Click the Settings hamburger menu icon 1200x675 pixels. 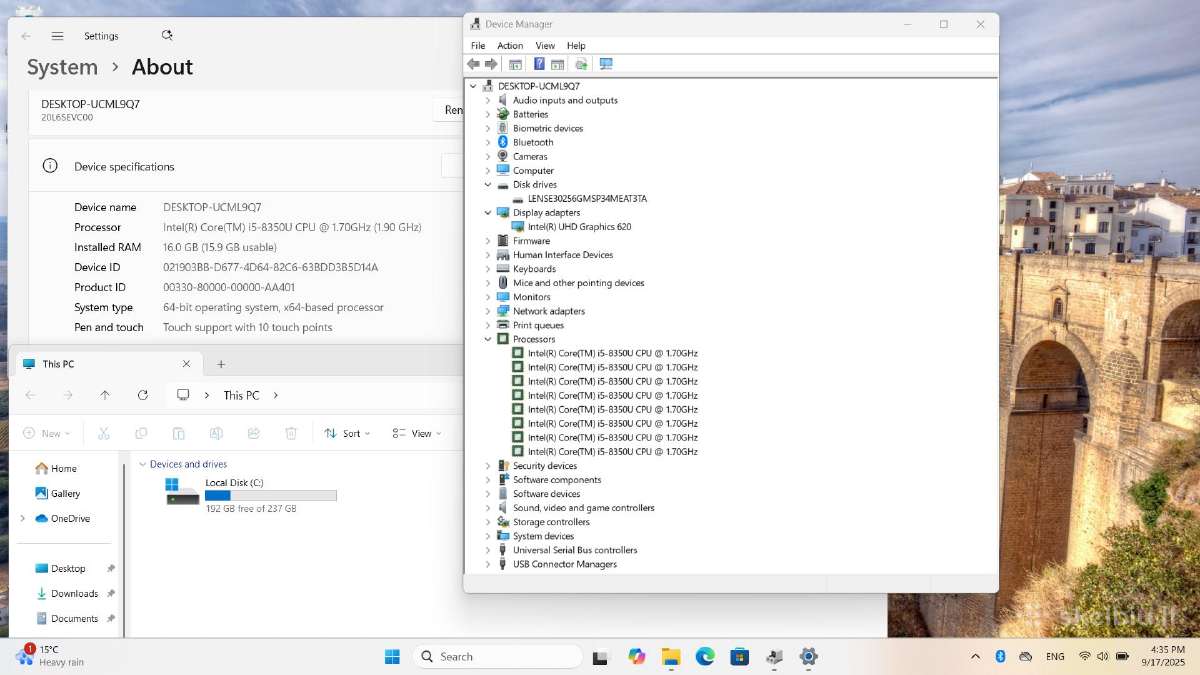(x=58, y=36)
